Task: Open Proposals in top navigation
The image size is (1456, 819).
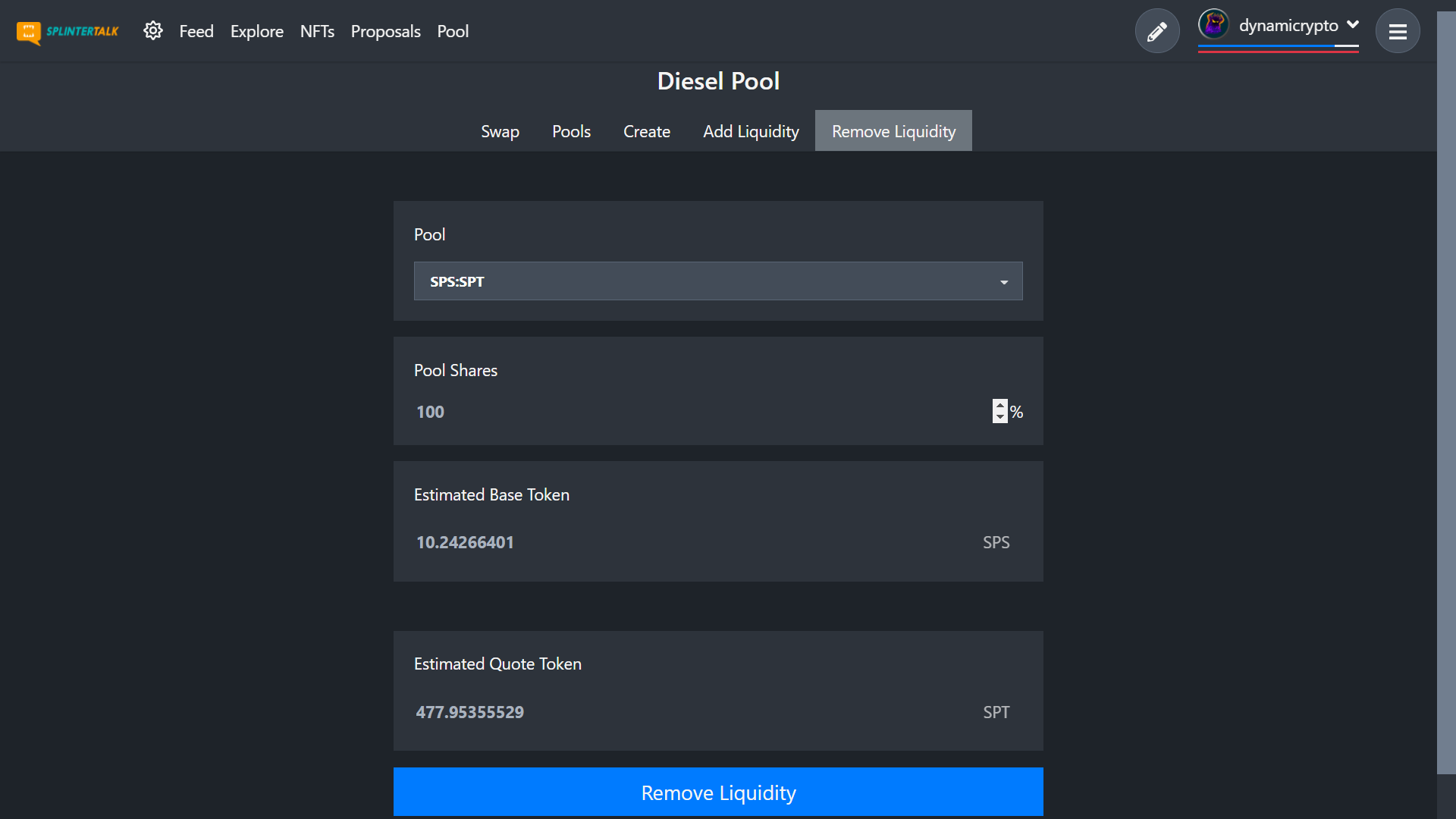Action: 385,31
